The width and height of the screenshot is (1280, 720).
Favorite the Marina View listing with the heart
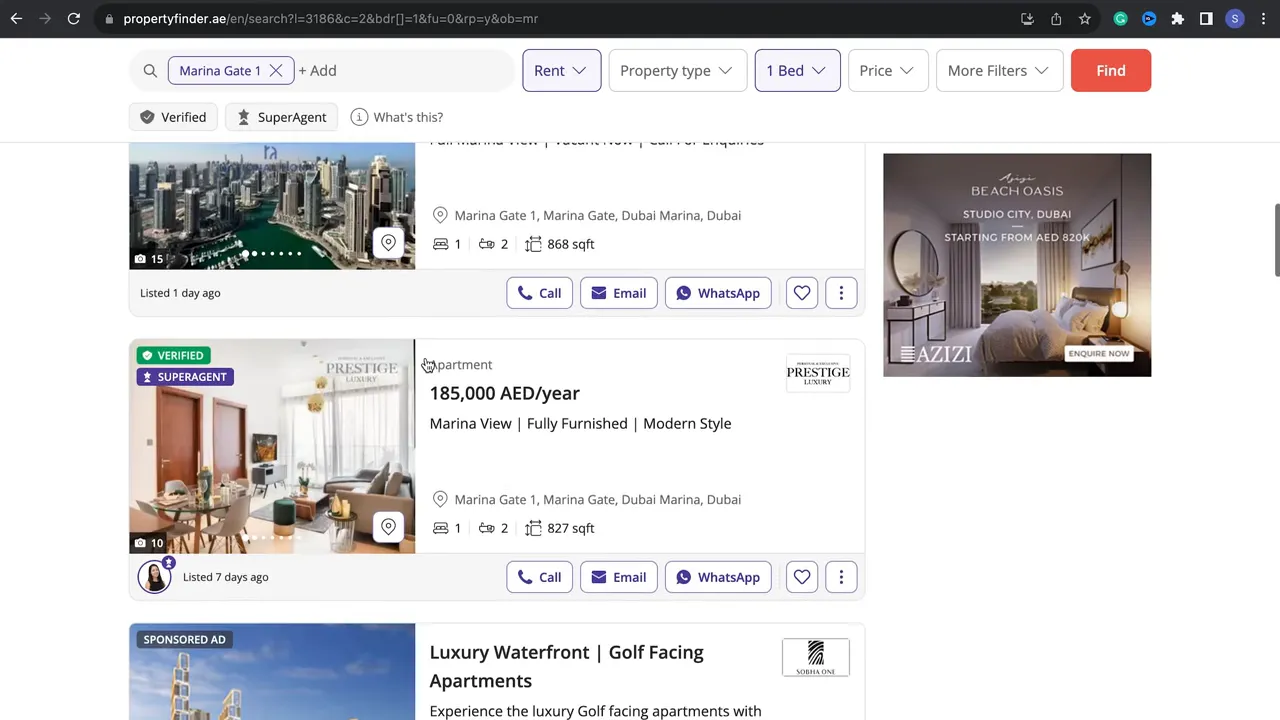pyautogui.click(x=801, y=577)
